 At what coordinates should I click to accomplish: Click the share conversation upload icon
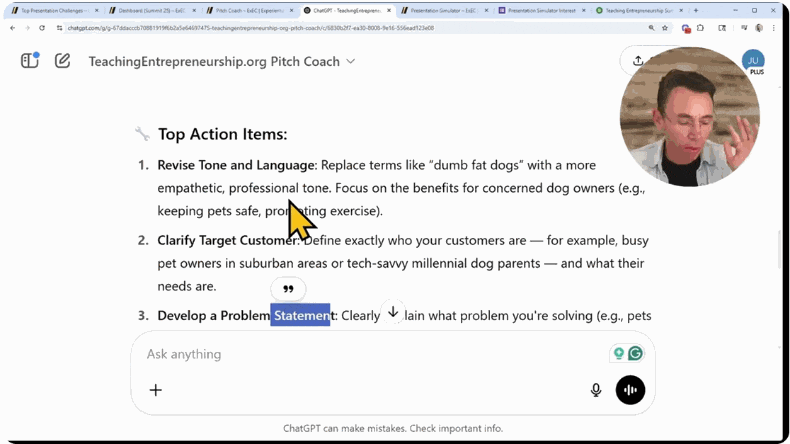(638, 61)
